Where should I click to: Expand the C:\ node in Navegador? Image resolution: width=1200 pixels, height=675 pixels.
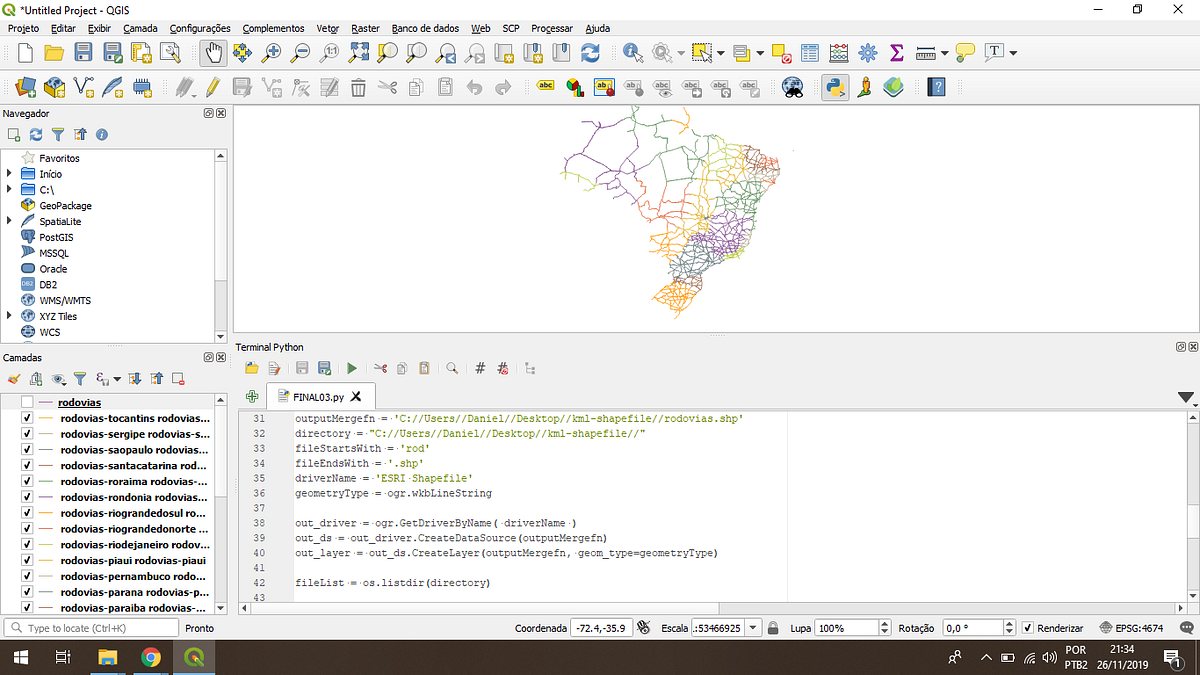(10, 189)
